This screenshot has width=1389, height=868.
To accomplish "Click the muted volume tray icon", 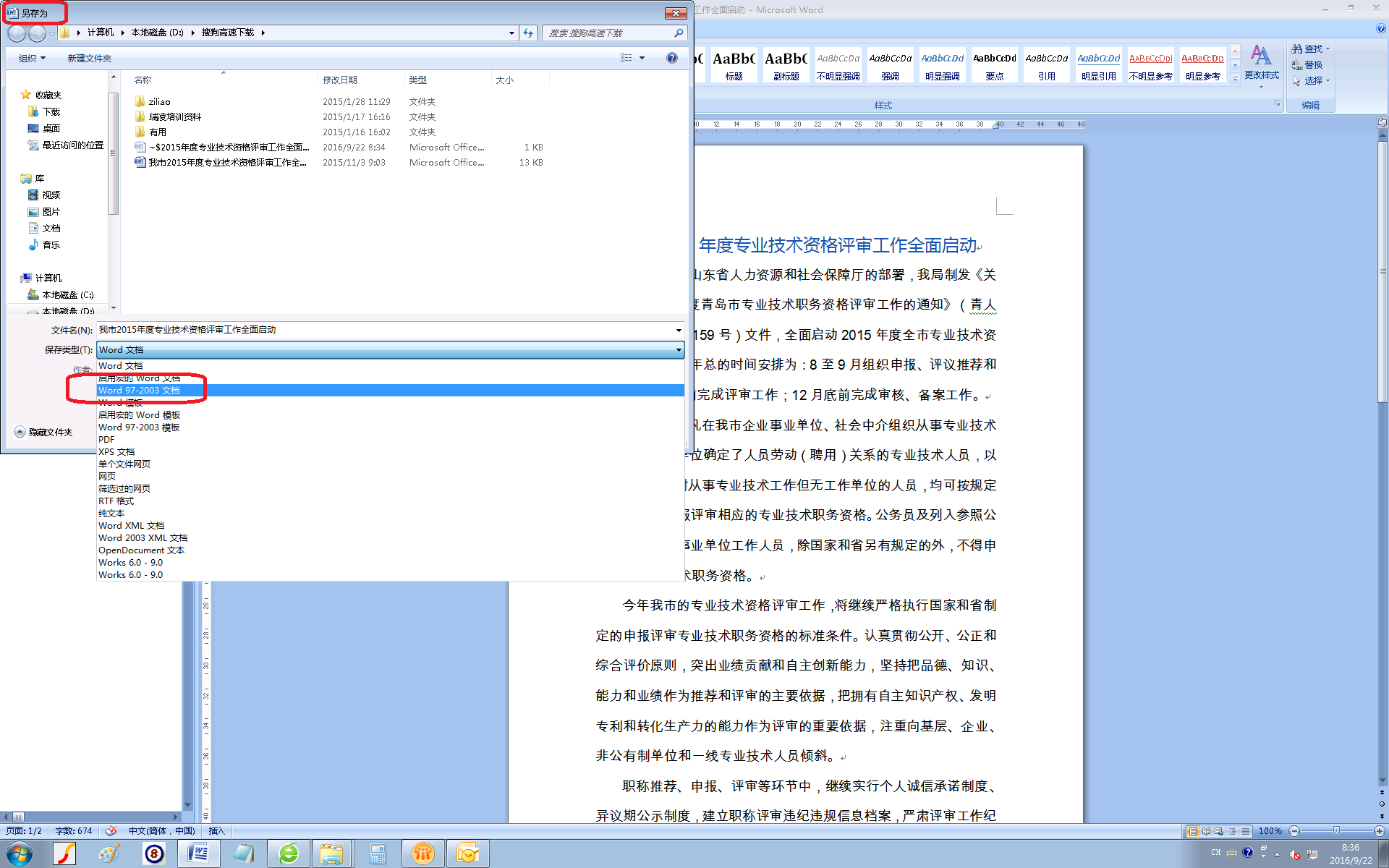I will 1295,854.
